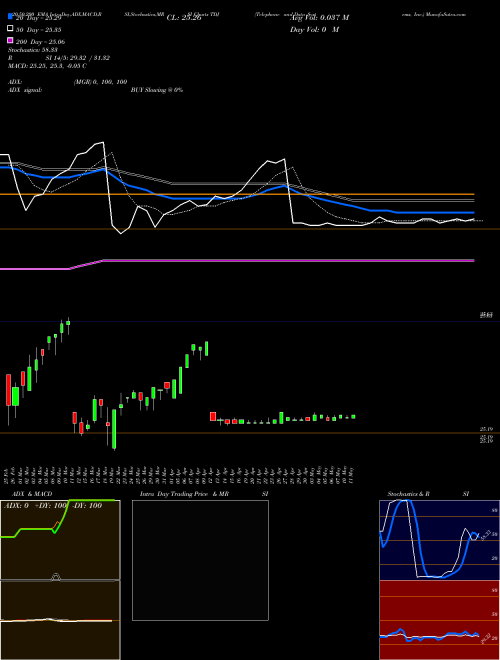This screenshot has width=500, height=660.
Task: Select the '50 Day = 25.35' legend text
Action: 38,30
